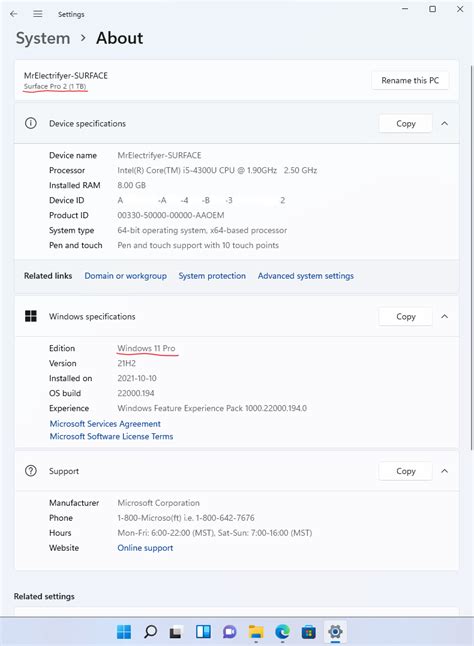Click the Pen and touch support text

pos(198,245)
